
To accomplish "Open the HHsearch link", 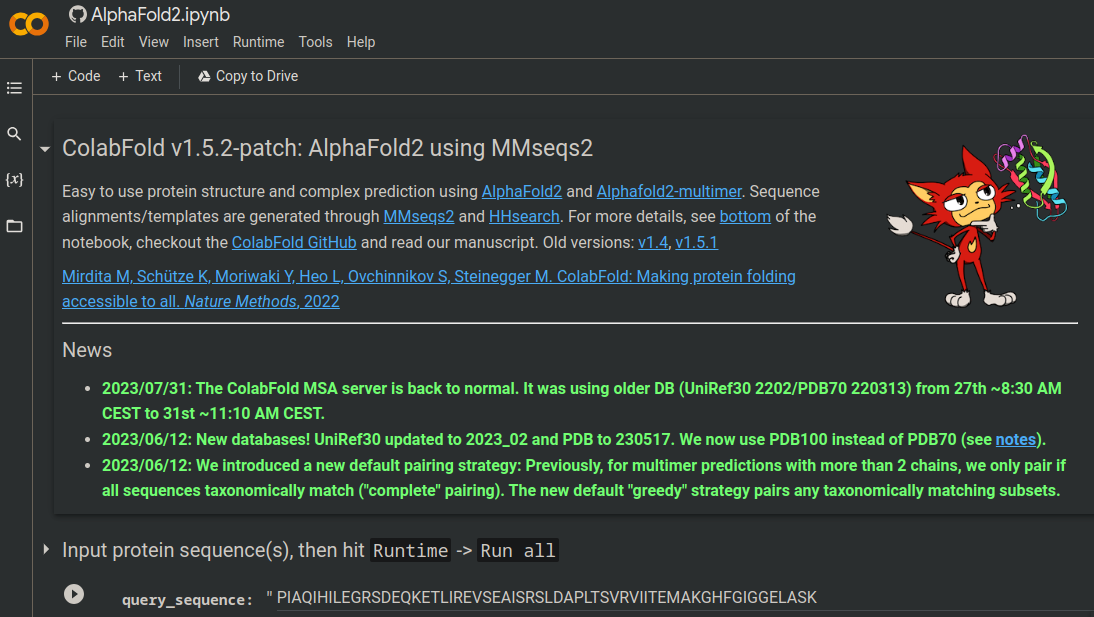I will pyautogui.click(x=524, y=216).
